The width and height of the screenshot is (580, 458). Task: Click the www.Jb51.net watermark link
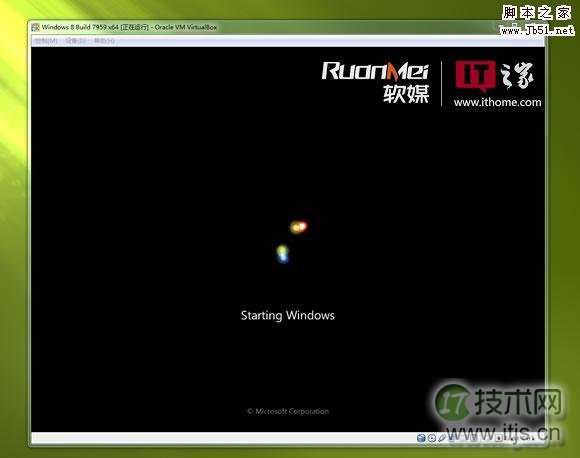click(537, 30)
